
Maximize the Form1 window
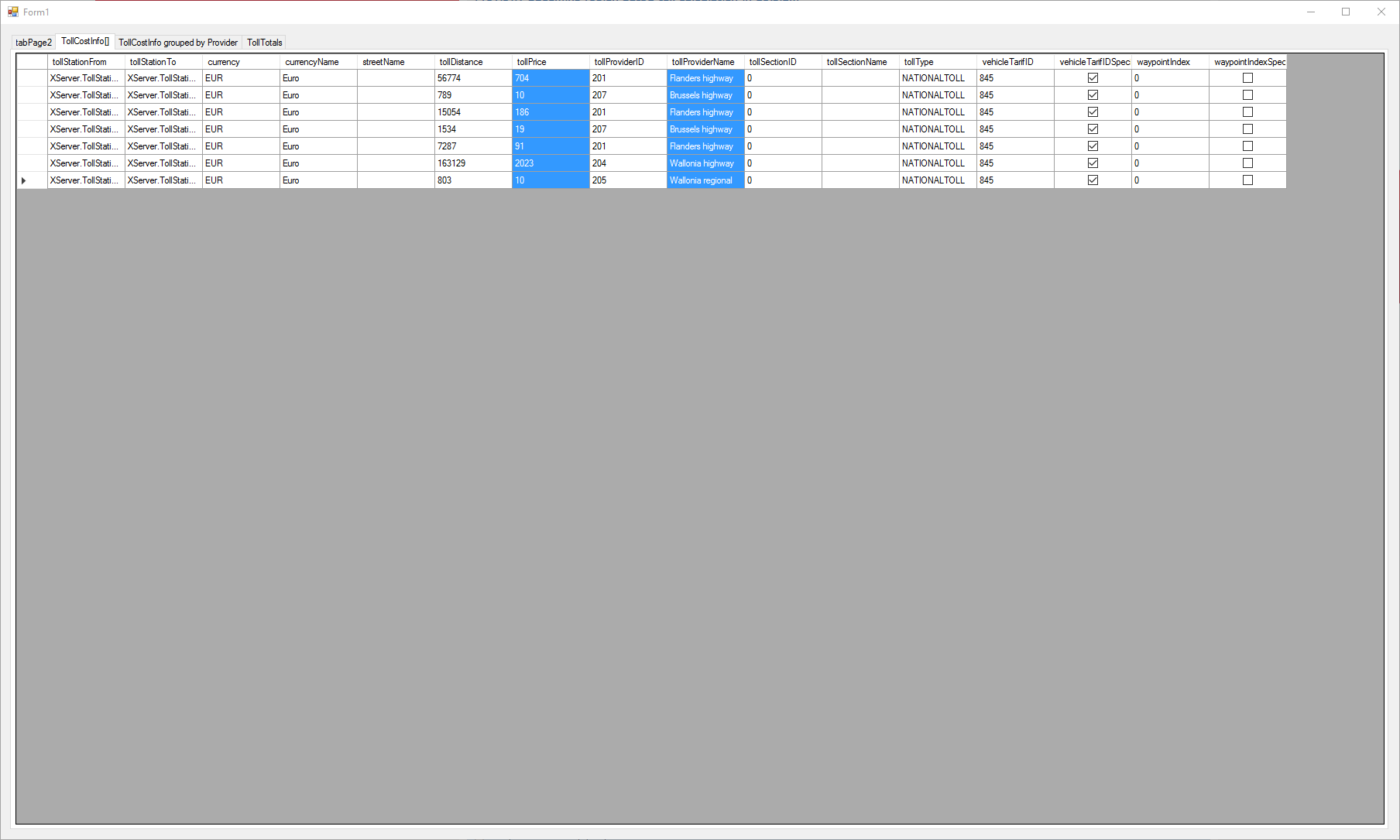coord(1346,12)
